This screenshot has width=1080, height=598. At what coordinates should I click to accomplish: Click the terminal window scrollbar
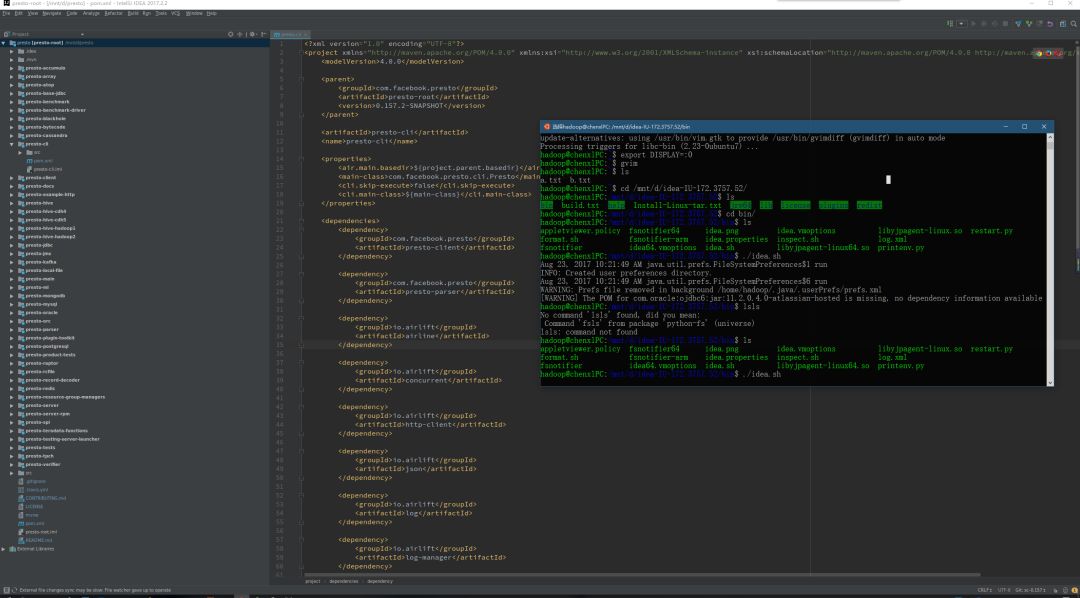point(1050,260)
